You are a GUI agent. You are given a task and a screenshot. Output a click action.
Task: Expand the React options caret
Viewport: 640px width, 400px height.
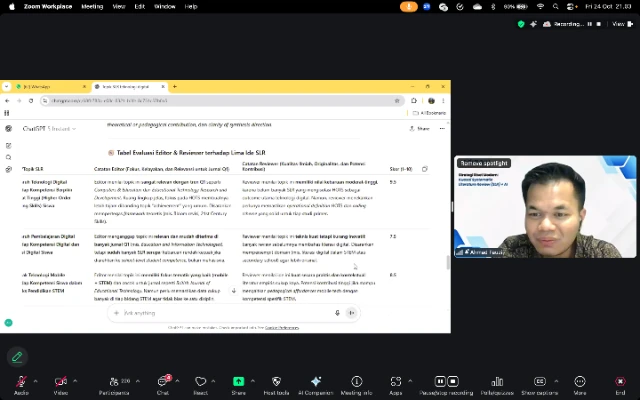(213, 381)
